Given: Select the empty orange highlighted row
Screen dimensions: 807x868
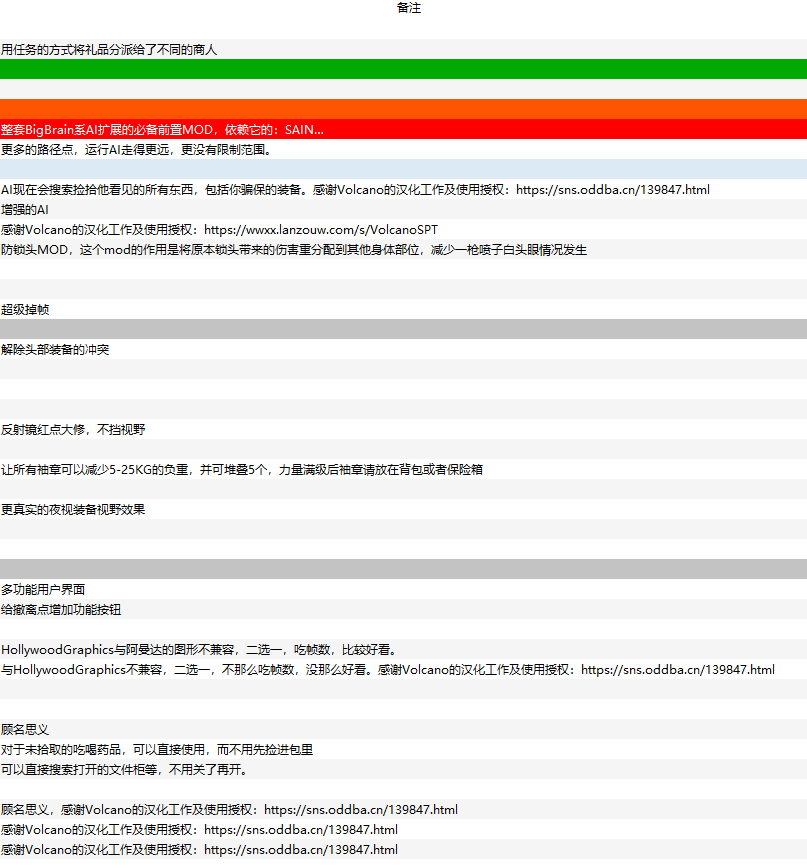Looking at the screenshot, I should (403, 109).
